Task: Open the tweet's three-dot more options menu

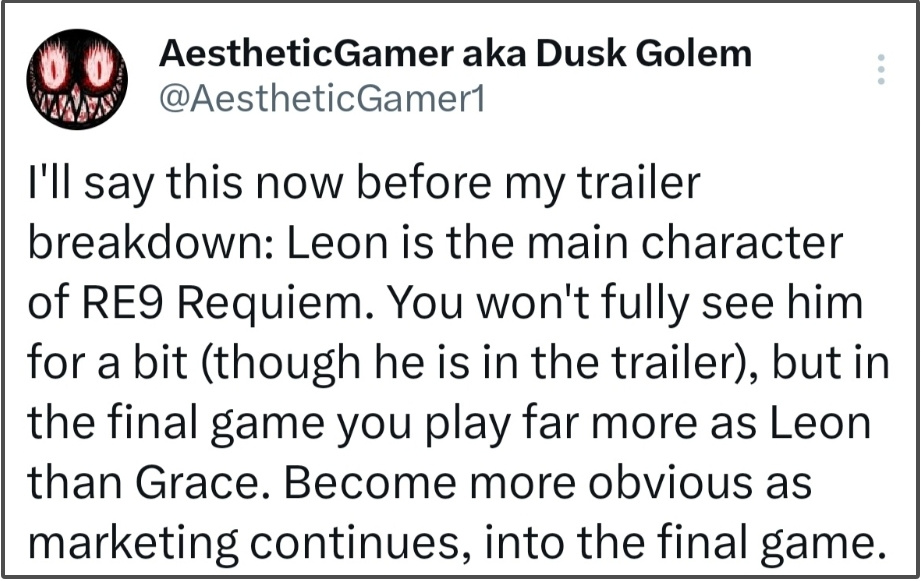Action: [881, 69]
